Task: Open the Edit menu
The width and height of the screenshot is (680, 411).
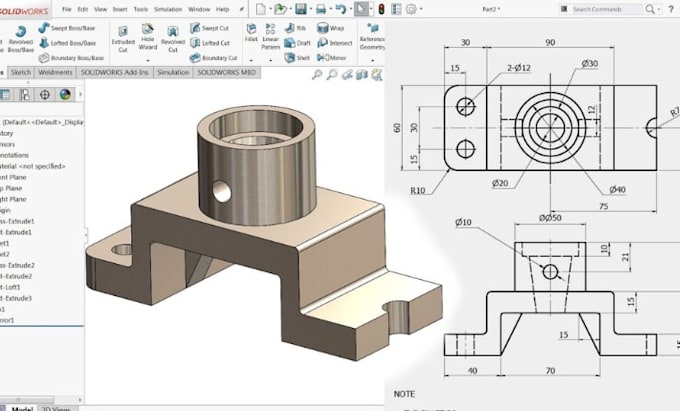Action: coord(82,9)
